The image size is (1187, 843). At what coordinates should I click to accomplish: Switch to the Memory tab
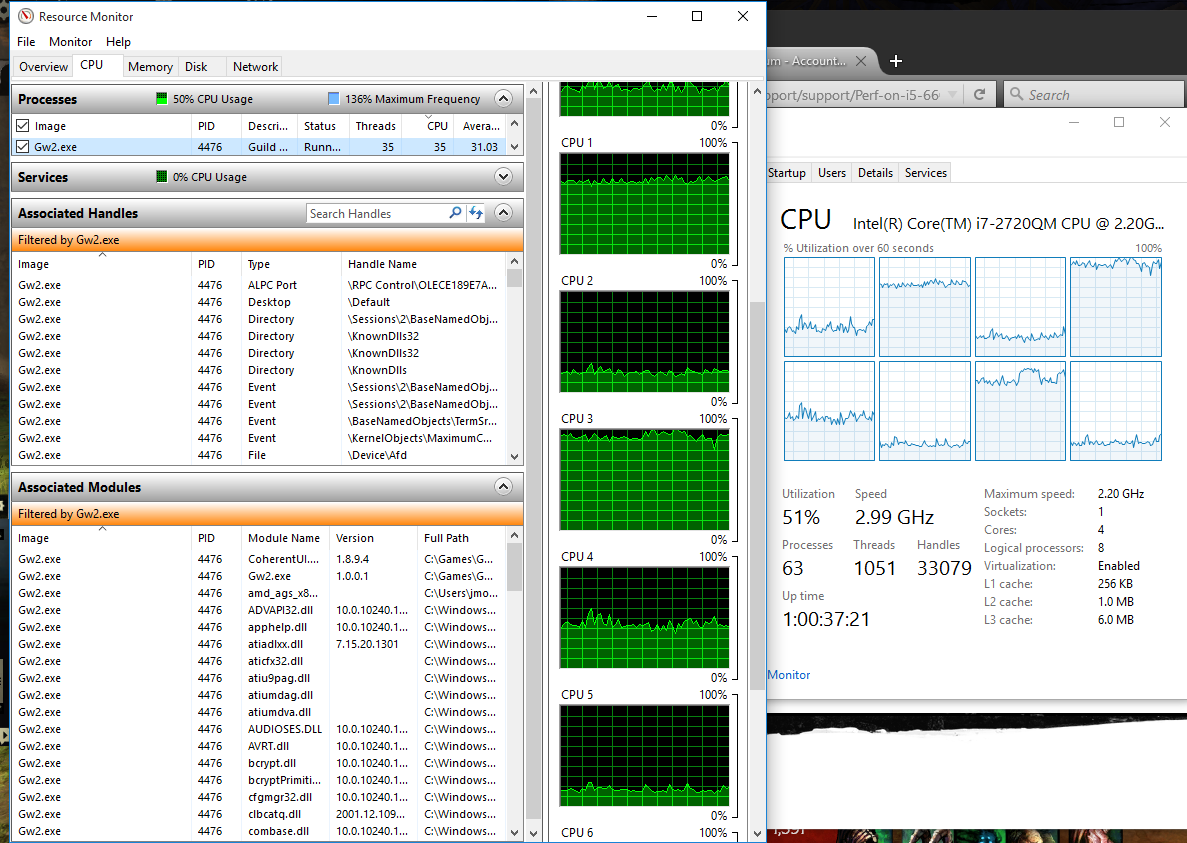[x=150, y=67]
